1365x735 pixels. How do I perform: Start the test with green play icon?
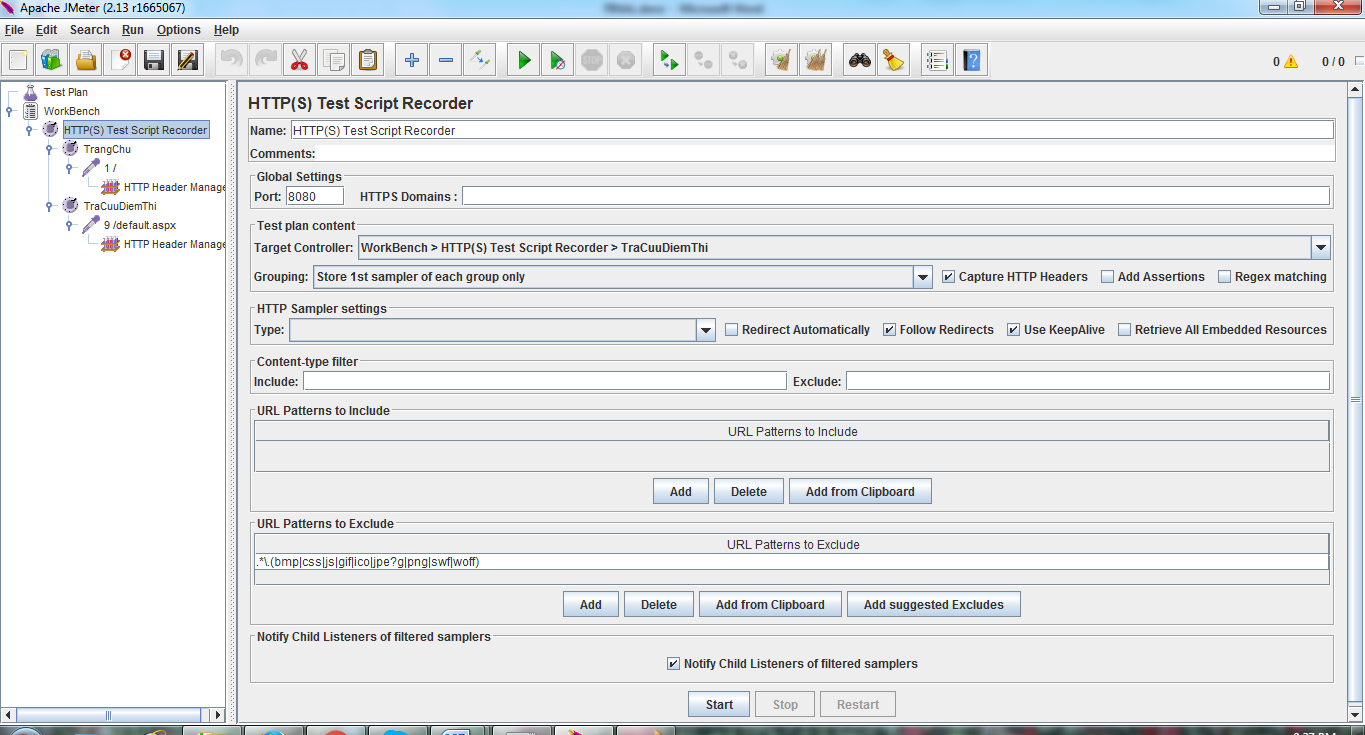524,61
